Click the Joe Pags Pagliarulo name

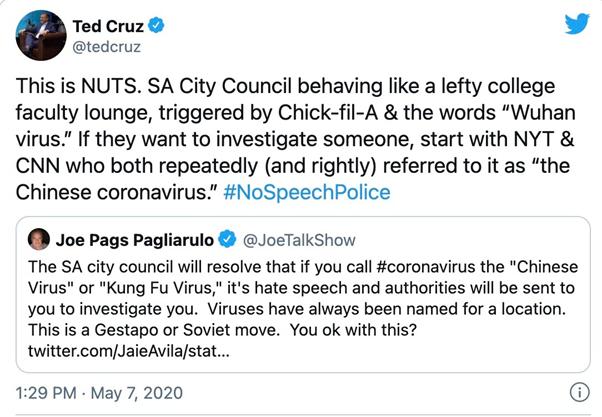click(144, 240)
